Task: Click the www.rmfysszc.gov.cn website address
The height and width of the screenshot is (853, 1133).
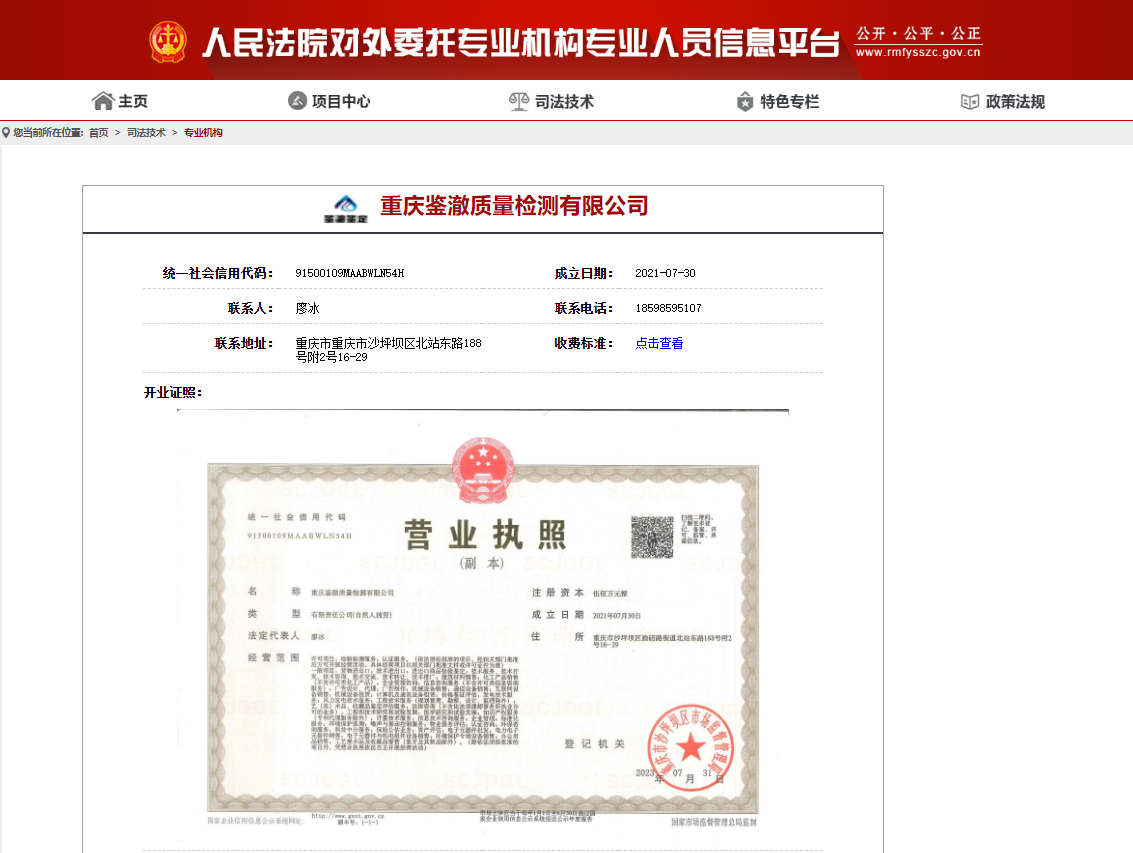Action: (918, 53)
